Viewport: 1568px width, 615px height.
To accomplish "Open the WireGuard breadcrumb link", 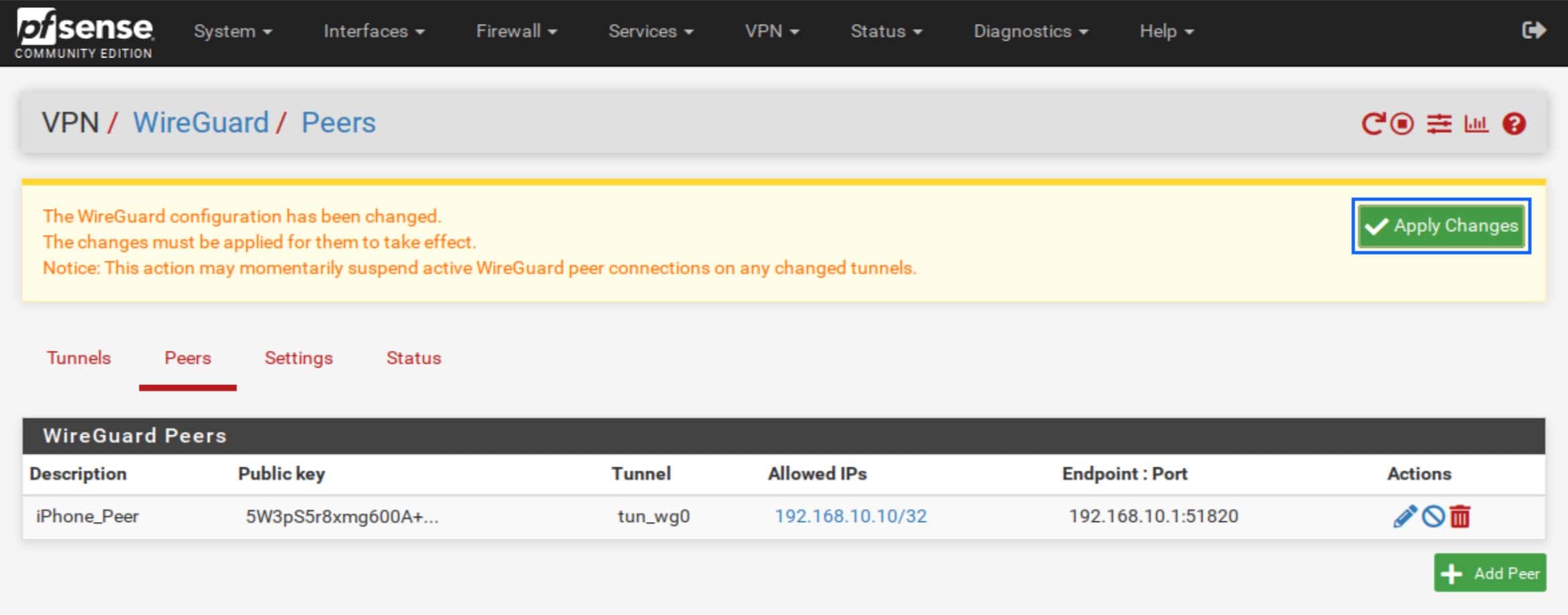I will pos(201,123).
